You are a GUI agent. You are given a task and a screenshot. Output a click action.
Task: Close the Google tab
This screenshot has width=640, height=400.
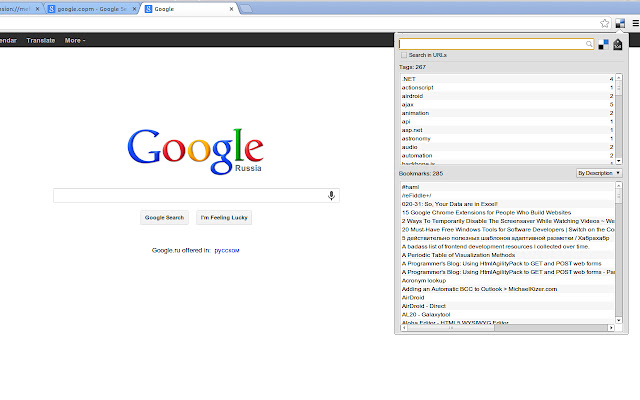click(231, 9)
